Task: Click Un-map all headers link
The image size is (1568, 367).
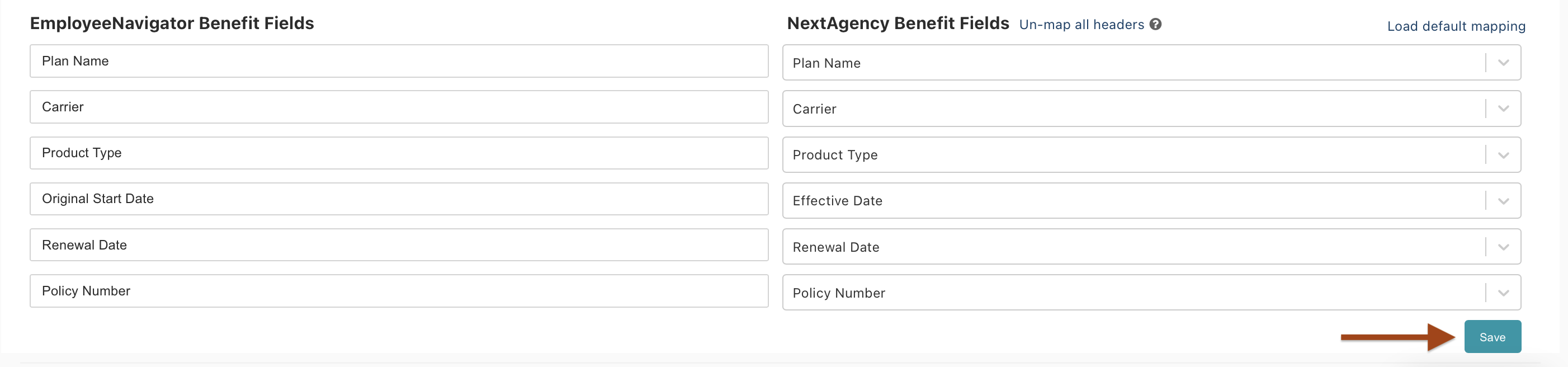Action: (1081, 25)
